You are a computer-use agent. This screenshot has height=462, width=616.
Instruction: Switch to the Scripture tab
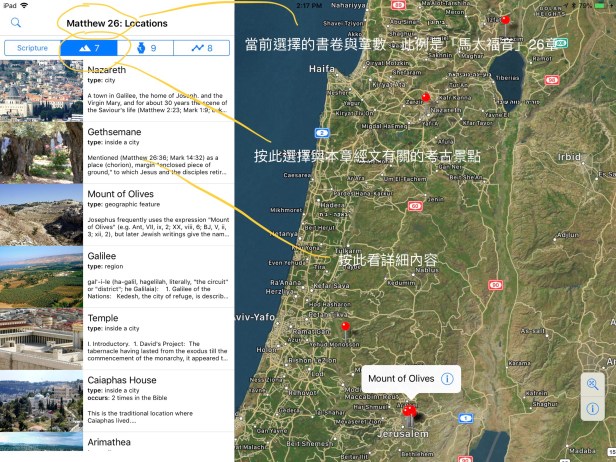[32, 48]
